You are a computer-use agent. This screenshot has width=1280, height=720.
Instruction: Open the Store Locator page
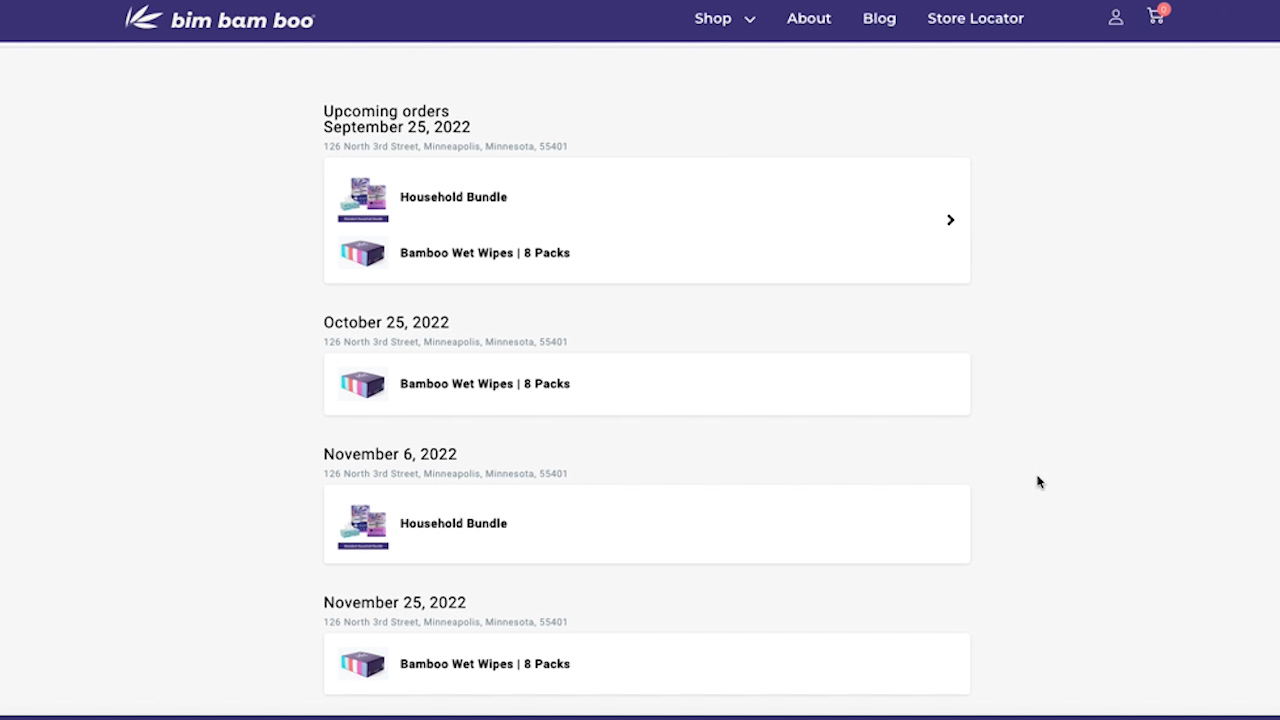coord(976,18)
